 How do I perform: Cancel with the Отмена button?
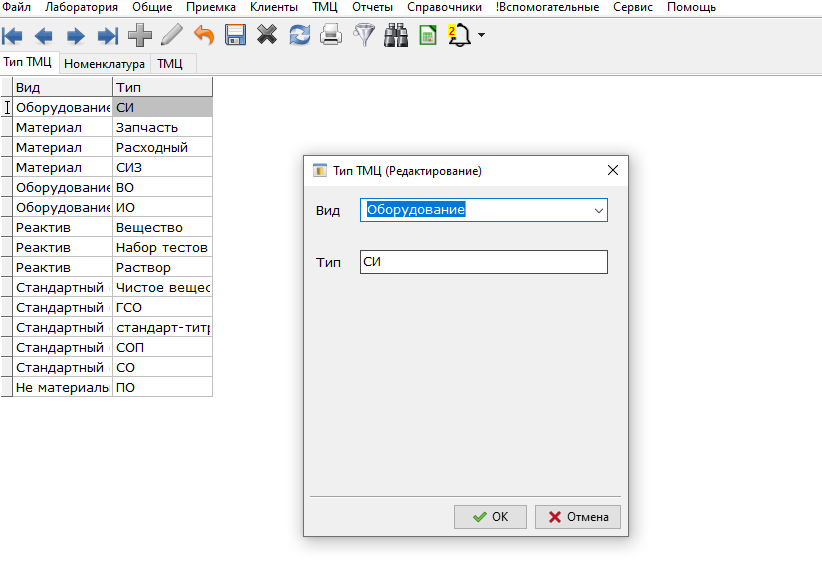tap(578, 517)
